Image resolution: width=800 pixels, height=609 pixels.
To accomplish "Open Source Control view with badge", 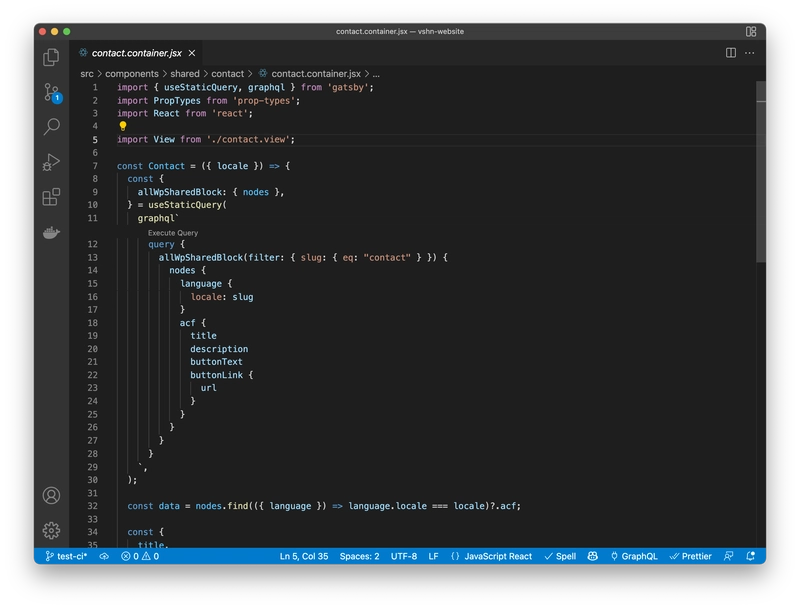I will pos(52,92).
